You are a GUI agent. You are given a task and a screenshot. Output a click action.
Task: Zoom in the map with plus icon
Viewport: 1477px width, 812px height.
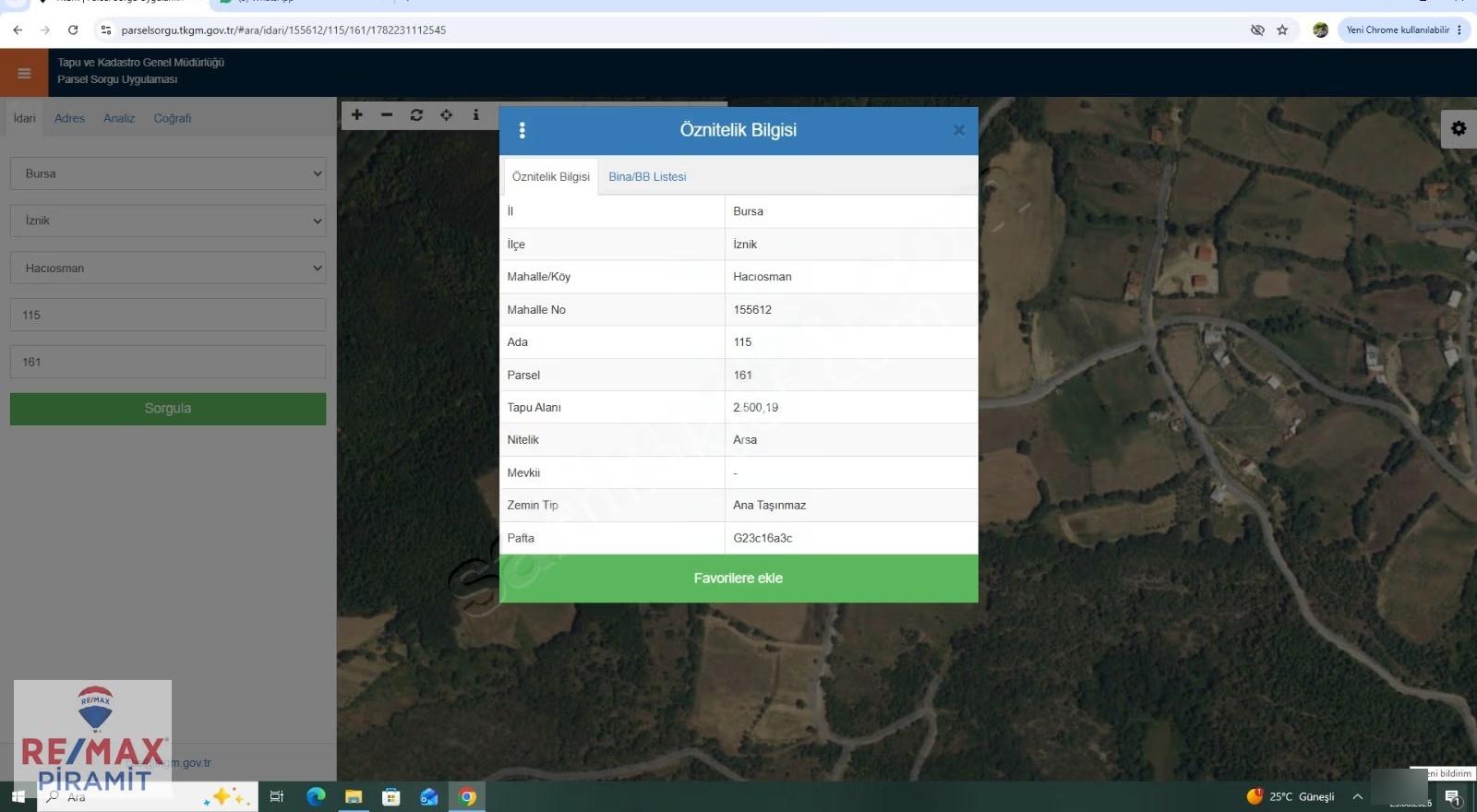(357, 115)
